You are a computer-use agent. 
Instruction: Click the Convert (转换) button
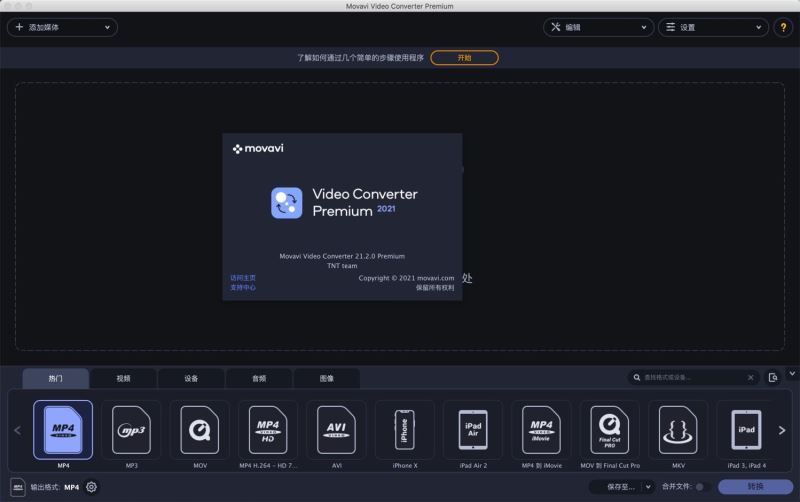756,487
